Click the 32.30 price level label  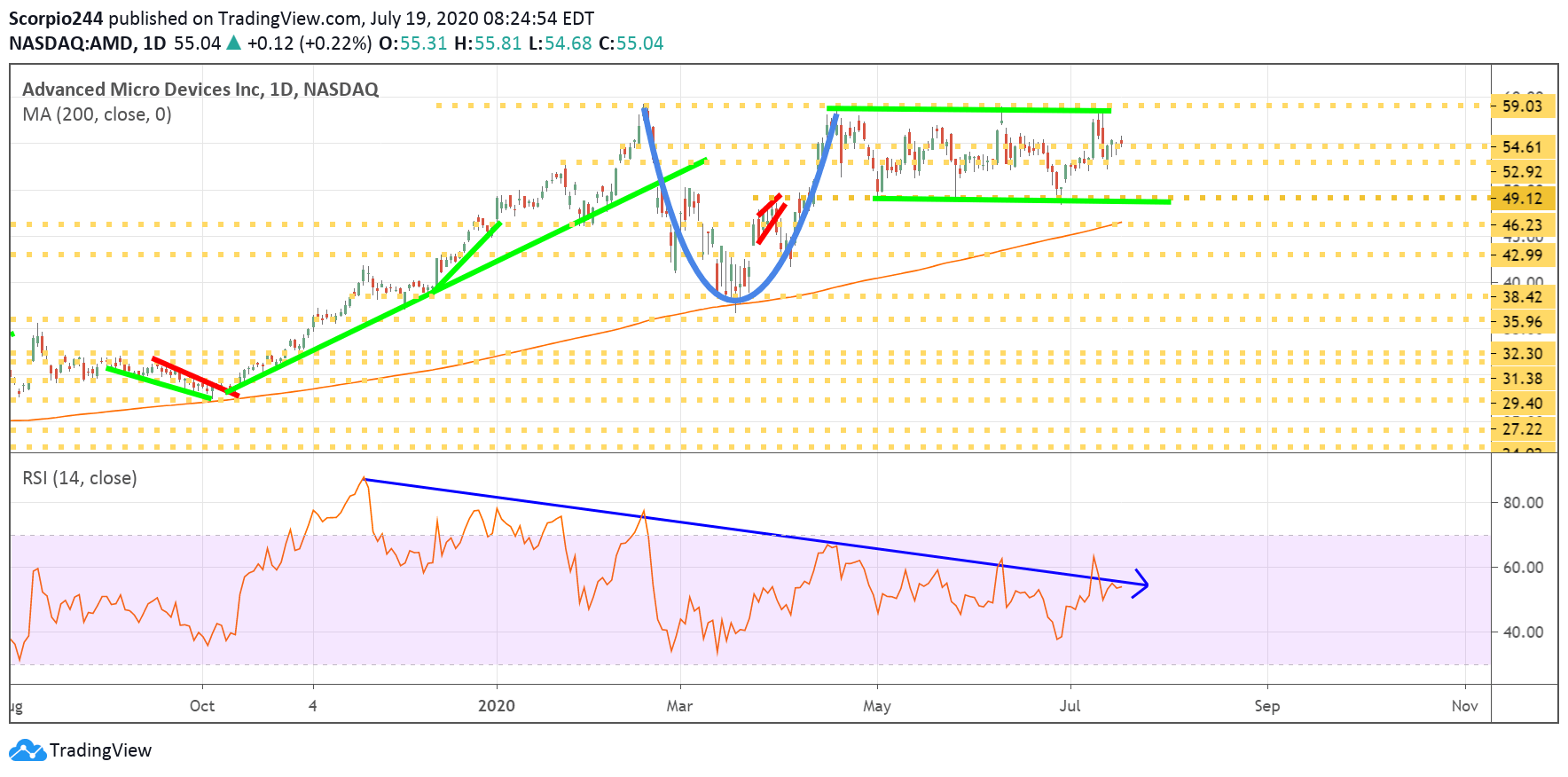pyautogui.click(x=1523, y=354)
